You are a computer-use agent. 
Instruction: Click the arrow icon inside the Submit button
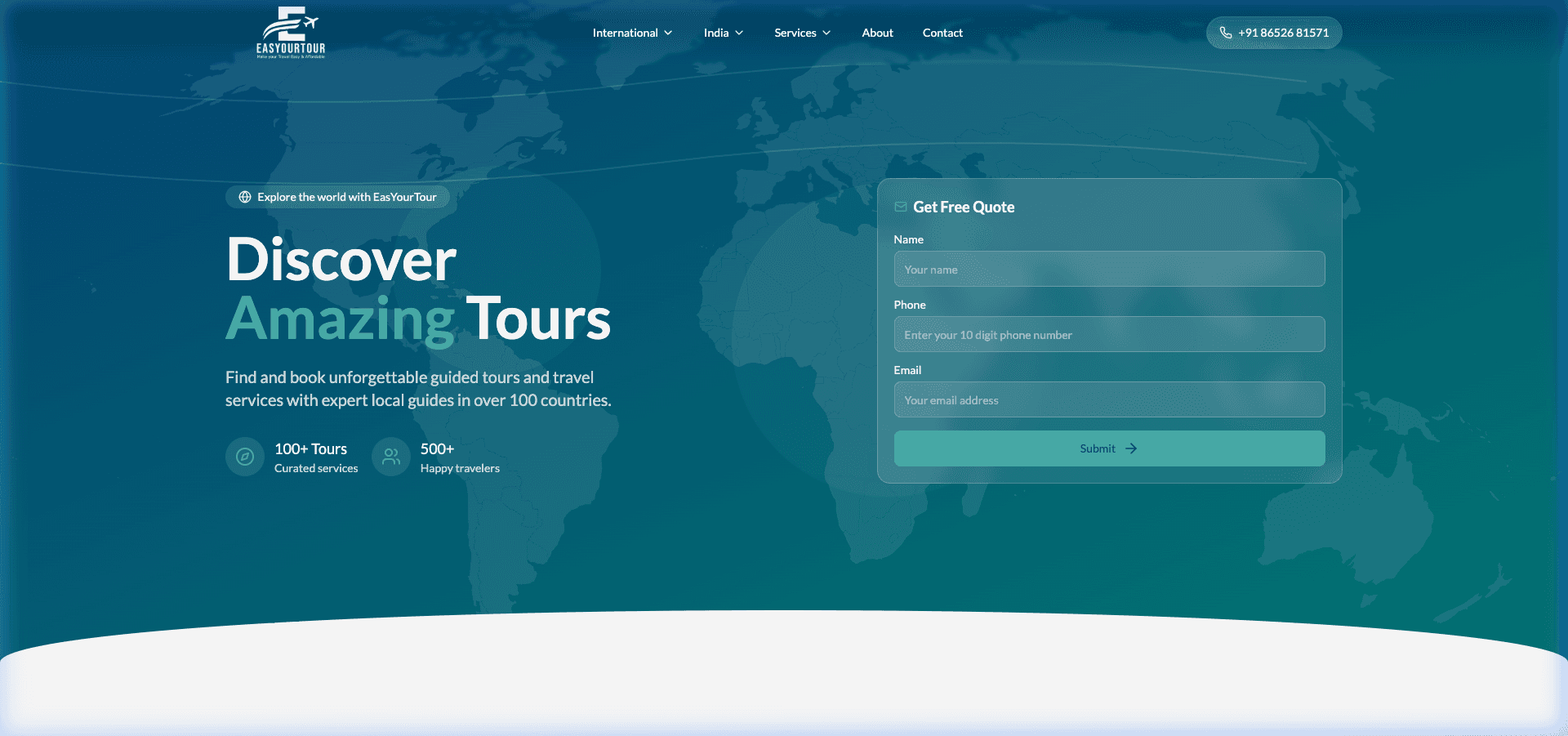(1131, 448)
